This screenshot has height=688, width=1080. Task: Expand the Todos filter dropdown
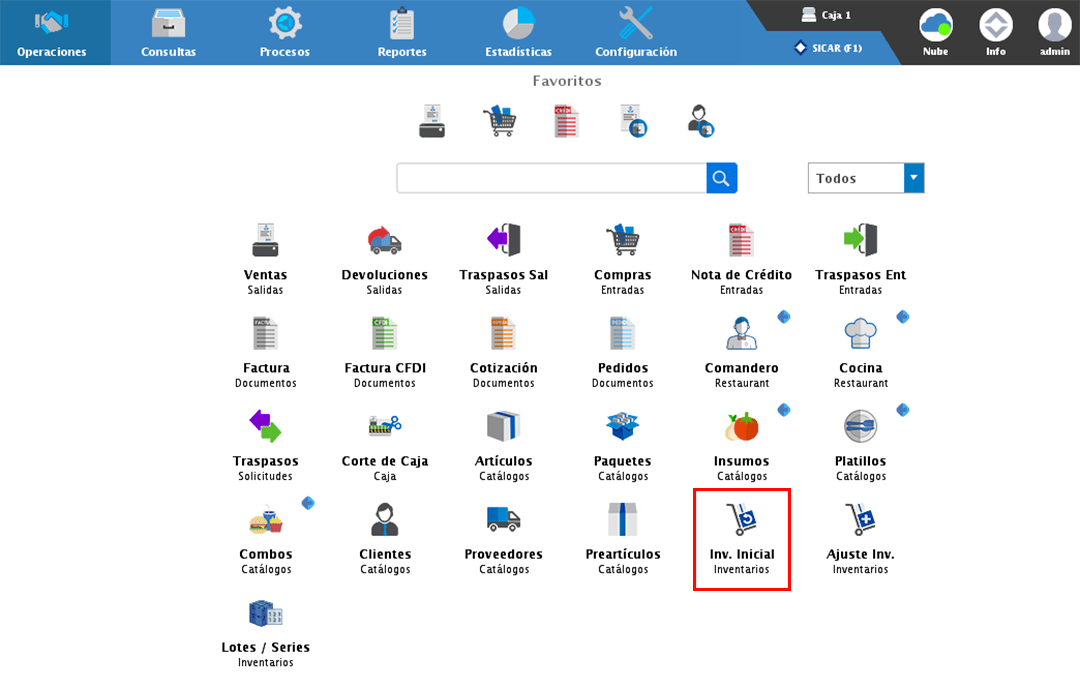913,178
